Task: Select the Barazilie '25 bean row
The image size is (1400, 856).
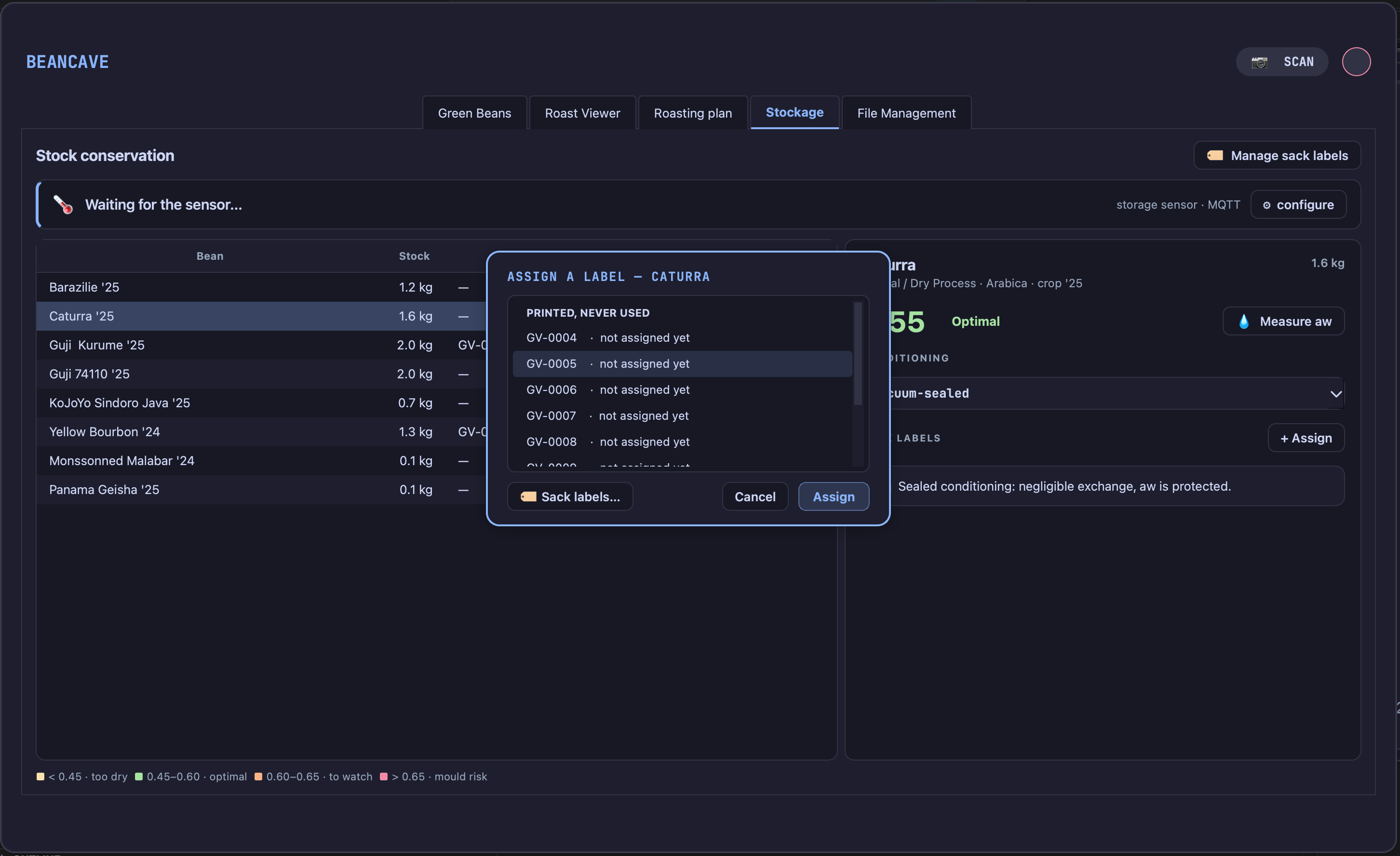Action: tap(261, 287)
